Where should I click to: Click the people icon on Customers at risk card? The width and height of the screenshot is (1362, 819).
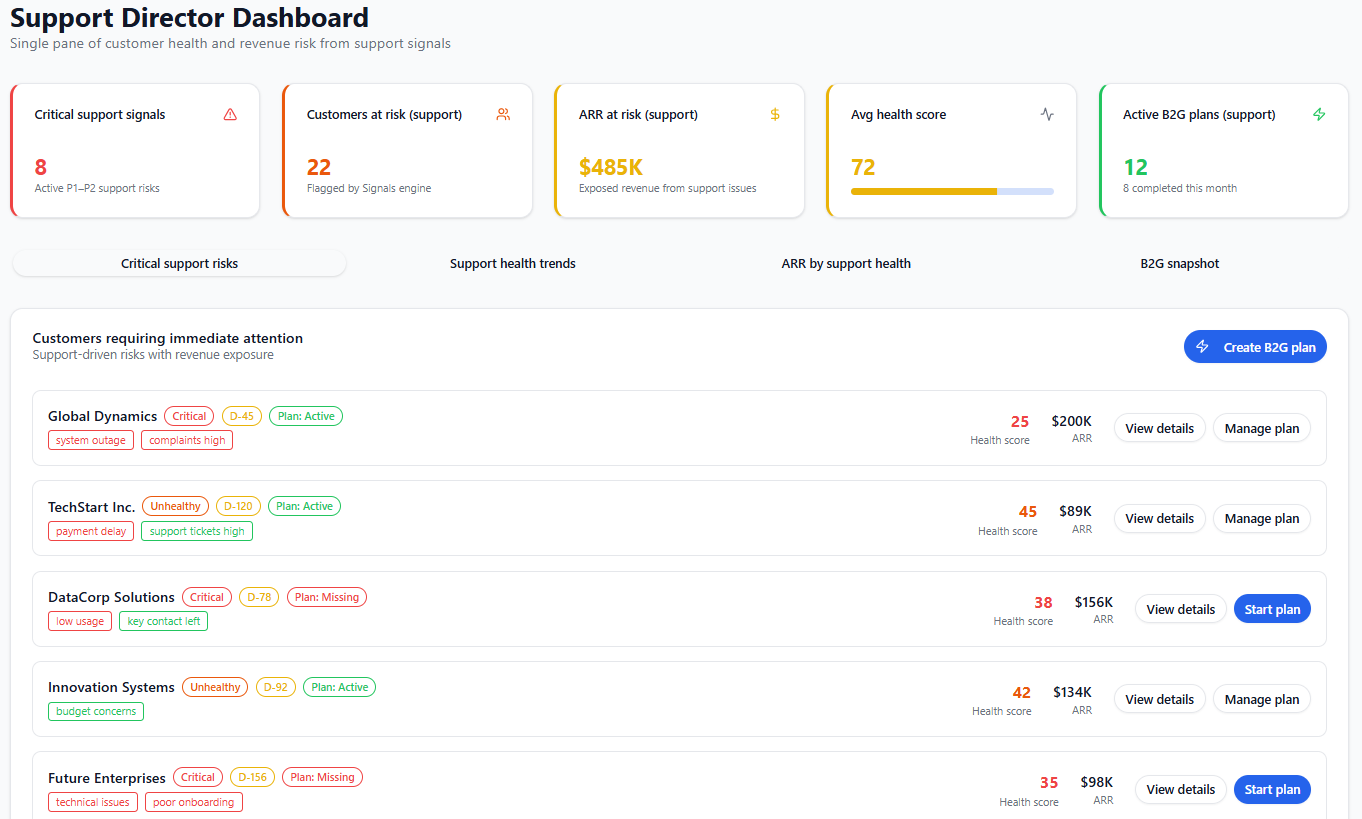pos(503,115)
